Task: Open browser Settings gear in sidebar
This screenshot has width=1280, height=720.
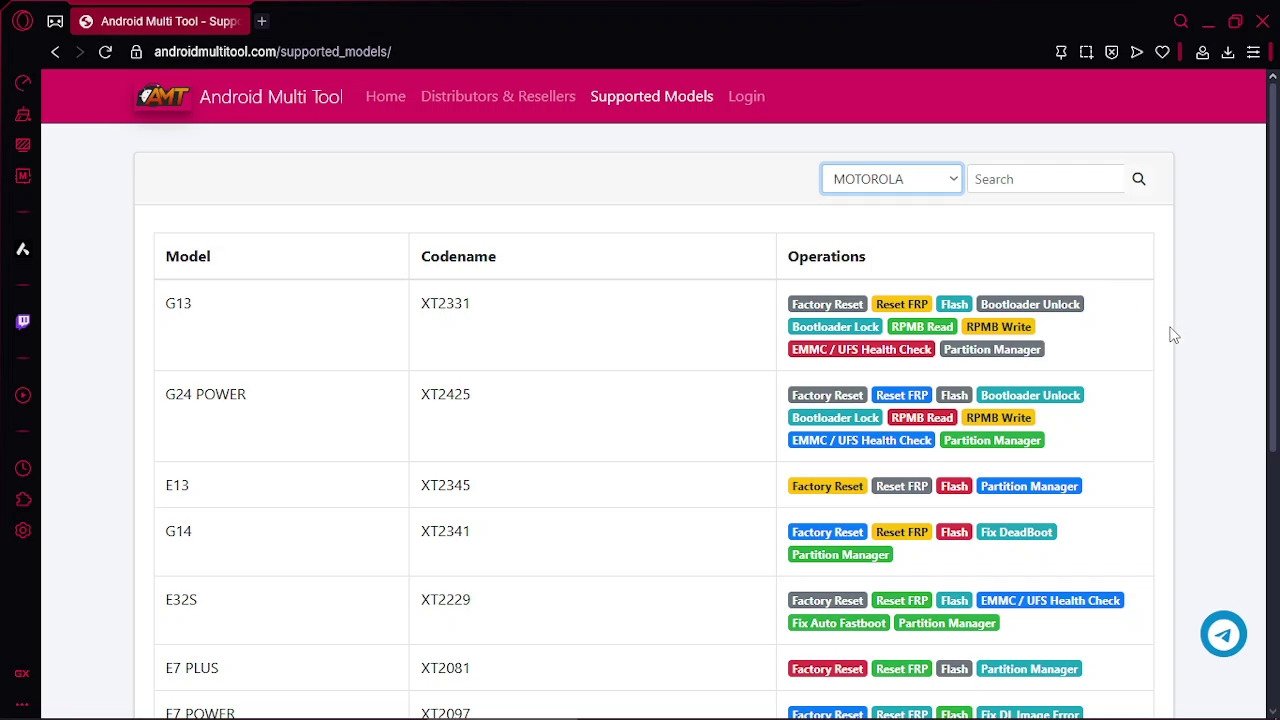Action: pyautogui.click(x=23, y=530)
